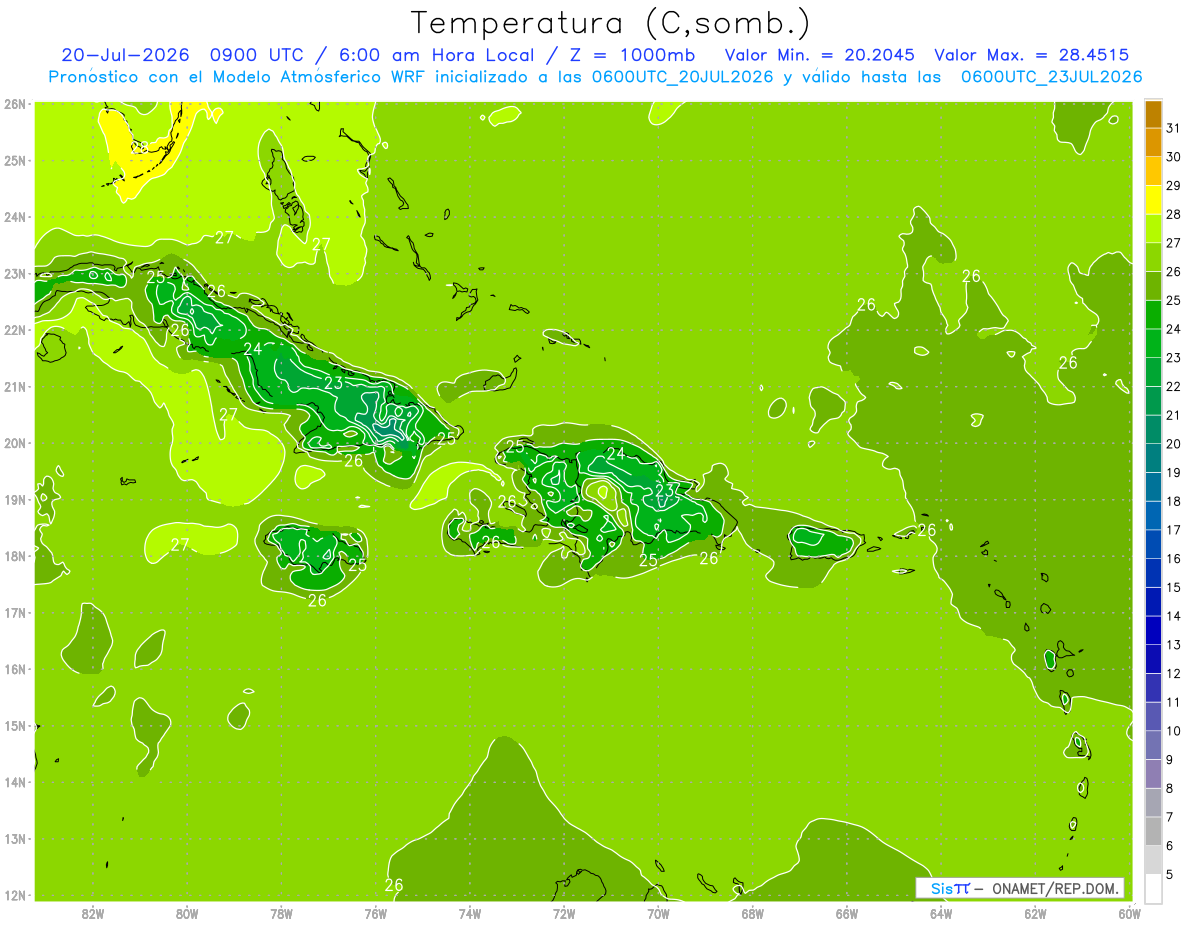
Task: Click the '25' color scale label
Action: coord(1173,300)
